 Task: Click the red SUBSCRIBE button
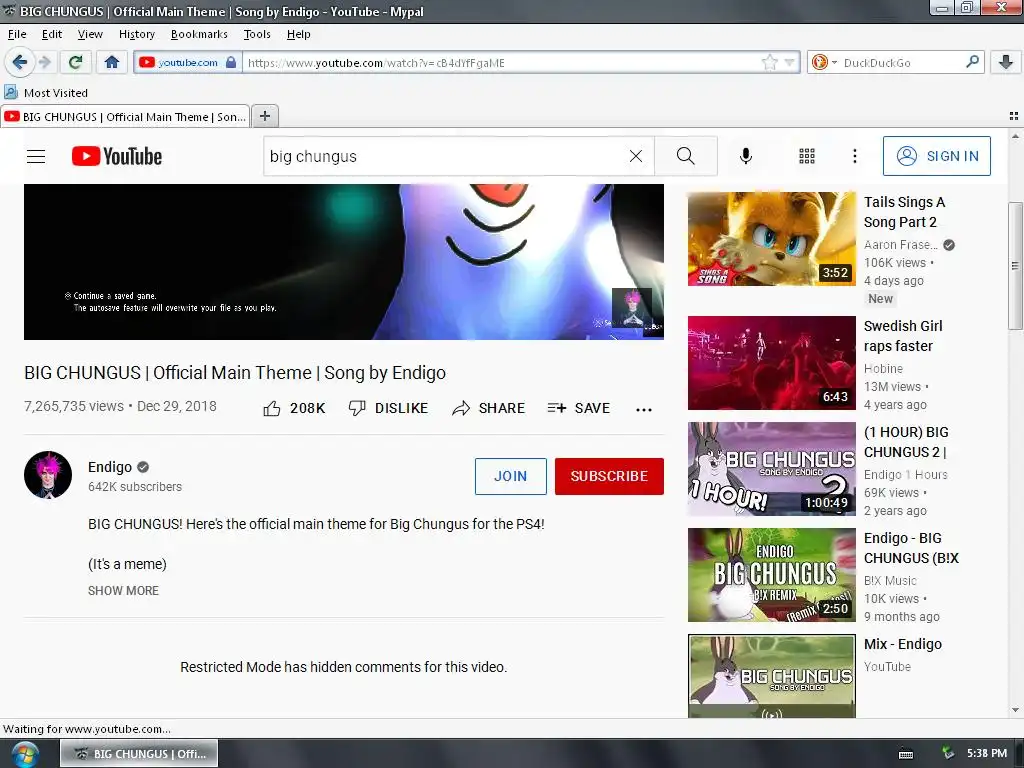(x=609, y=476)
